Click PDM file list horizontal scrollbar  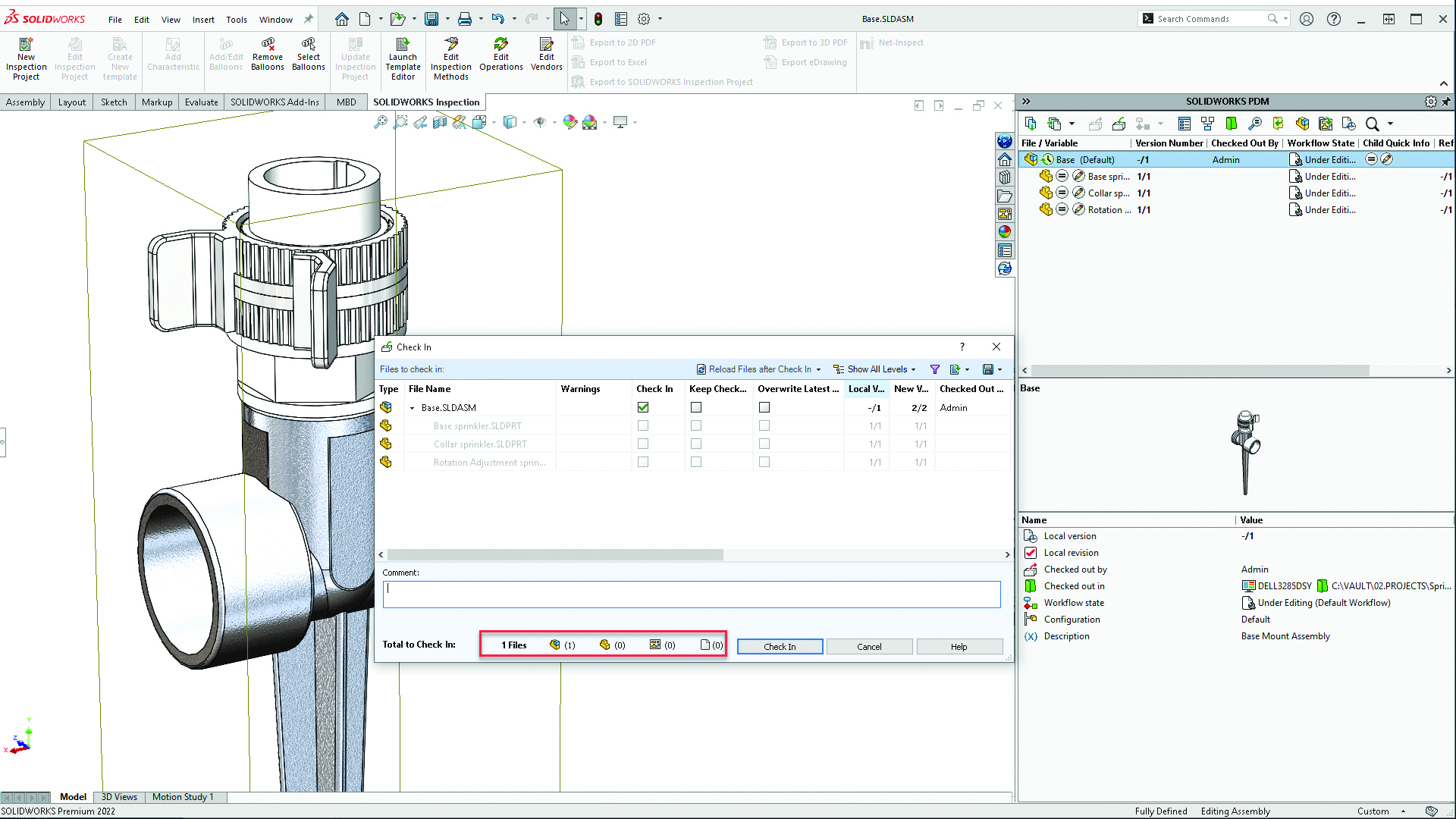(x=1200, y=371)
